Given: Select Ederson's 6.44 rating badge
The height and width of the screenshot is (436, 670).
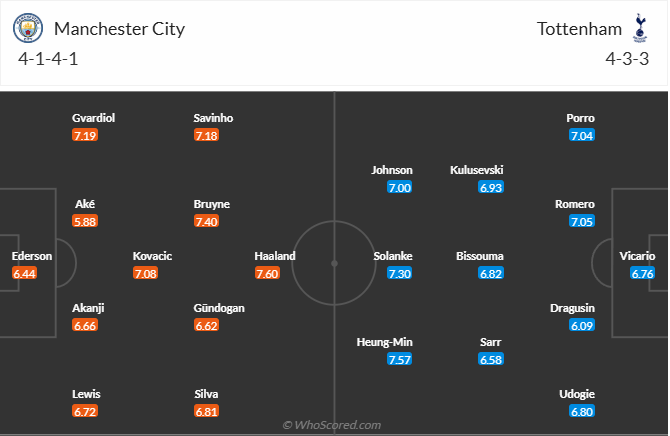Looking at the screenshot, I should (x=26, y=273).
